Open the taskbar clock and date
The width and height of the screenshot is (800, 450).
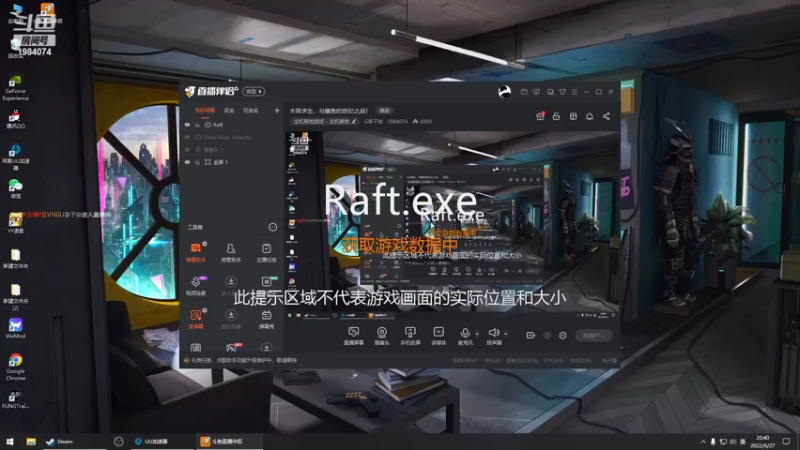762,441
